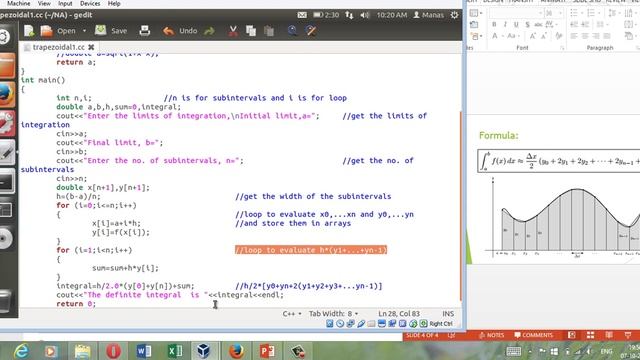This screenshot has height=360, width=640.
Task: Click the 10:20 AM clock
Action: click(391, 15)
